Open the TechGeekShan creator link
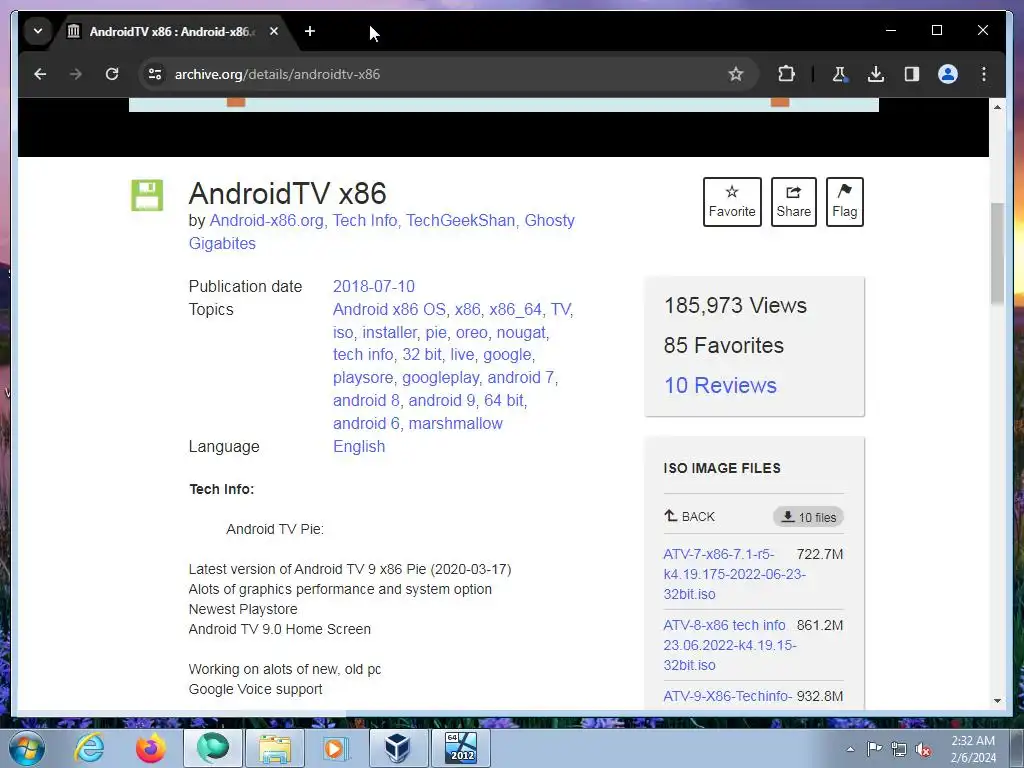 click(x=460, y=221)
